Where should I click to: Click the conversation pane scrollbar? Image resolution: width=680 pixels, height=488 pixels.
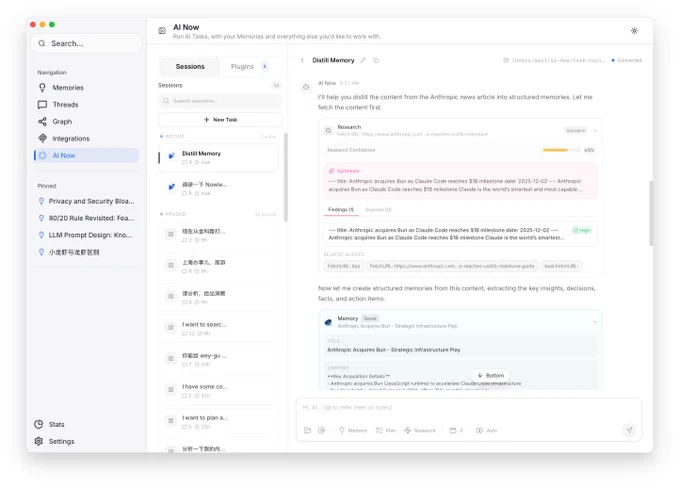pos(651,213)
